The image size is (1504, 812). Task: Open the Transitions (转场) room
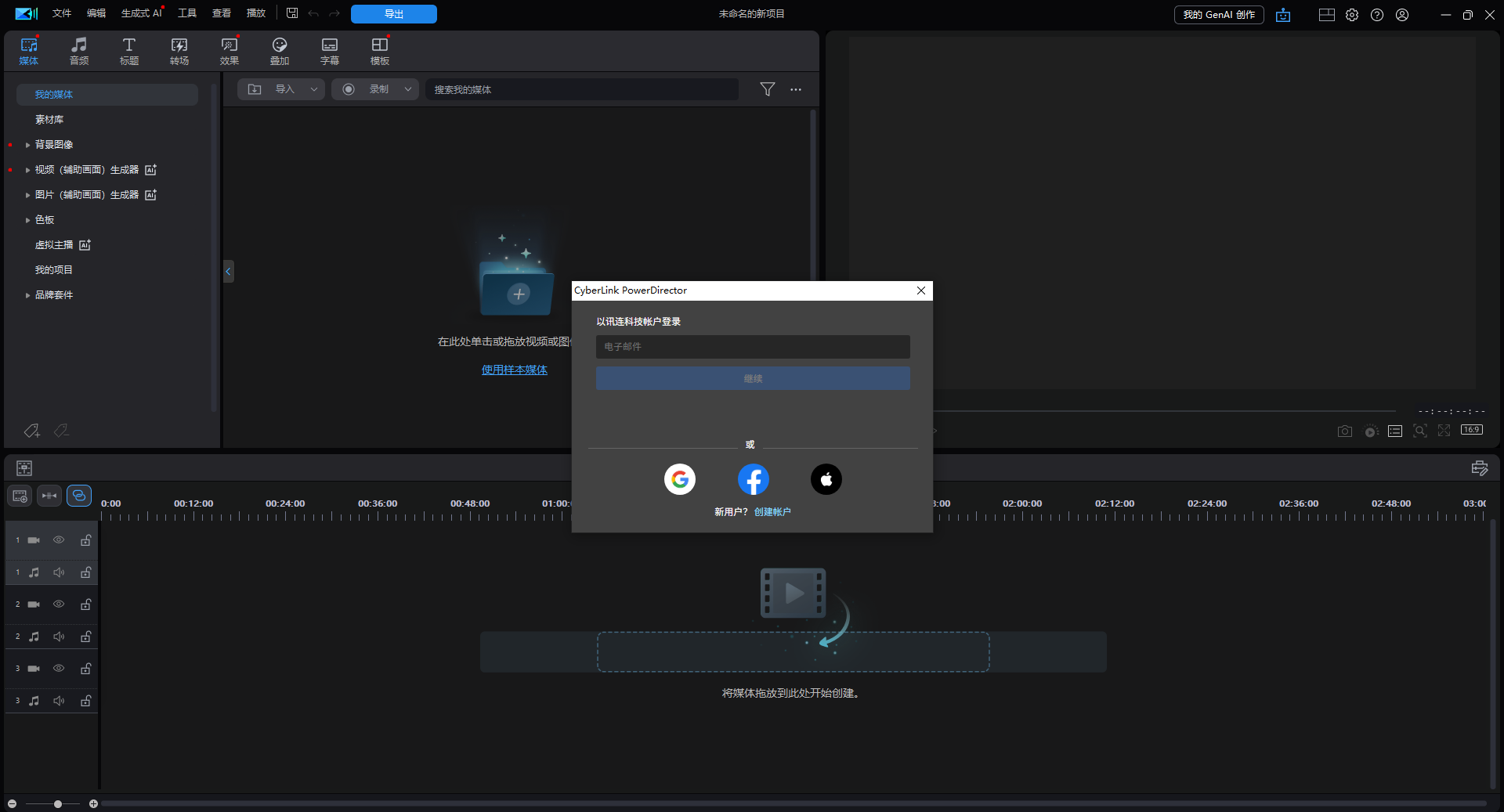pos(179,51)
